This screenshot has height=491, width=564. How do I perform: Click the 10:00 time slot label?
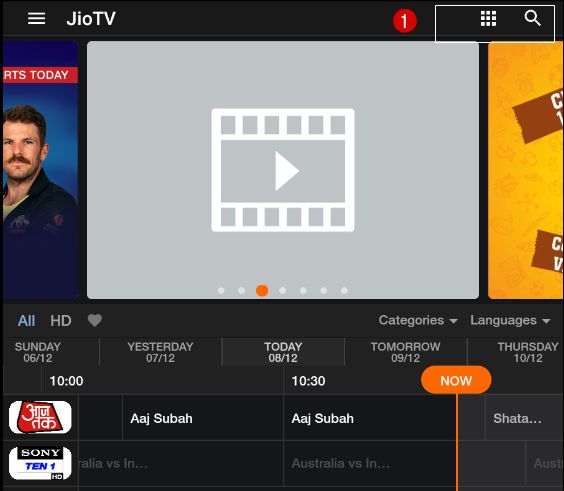click(x=67, y=381)
